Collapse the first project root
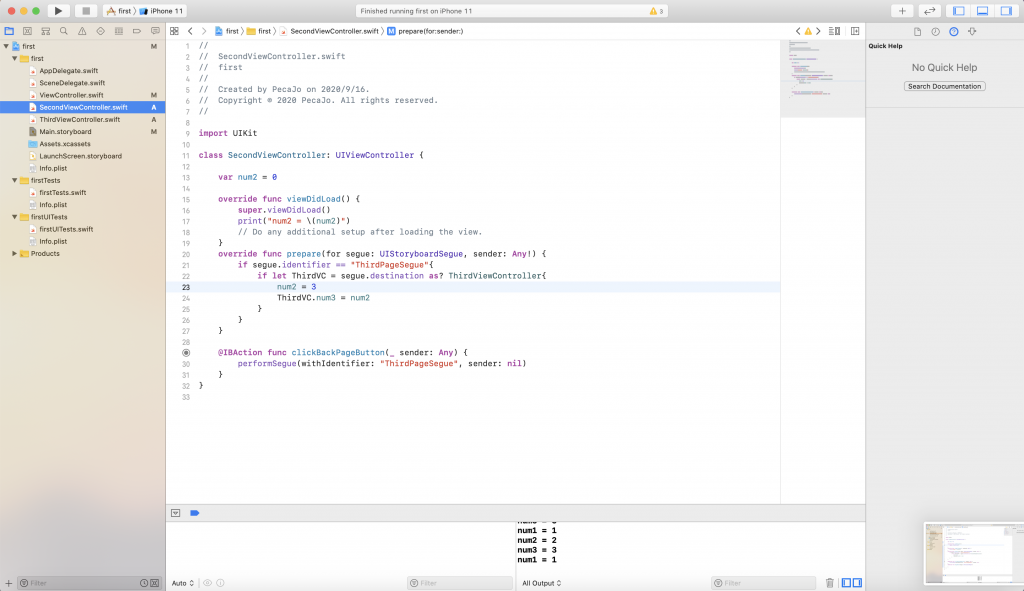The image size is (1024, 591). (6, 46)
